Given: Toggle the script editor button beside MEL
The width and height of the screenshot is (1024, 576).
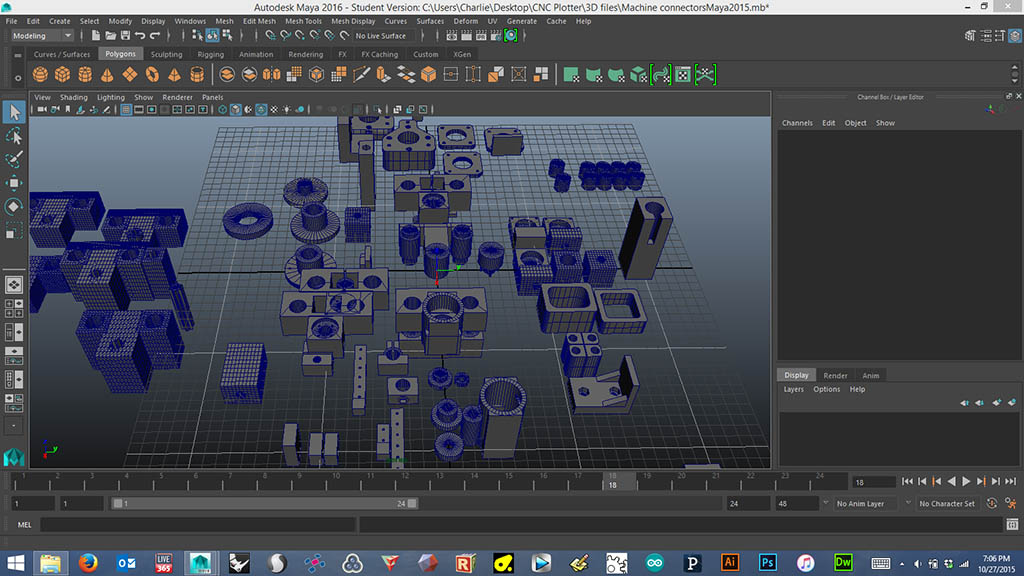Looking at the screenshot, I should pyautogui.click(x=1011, y=524).
